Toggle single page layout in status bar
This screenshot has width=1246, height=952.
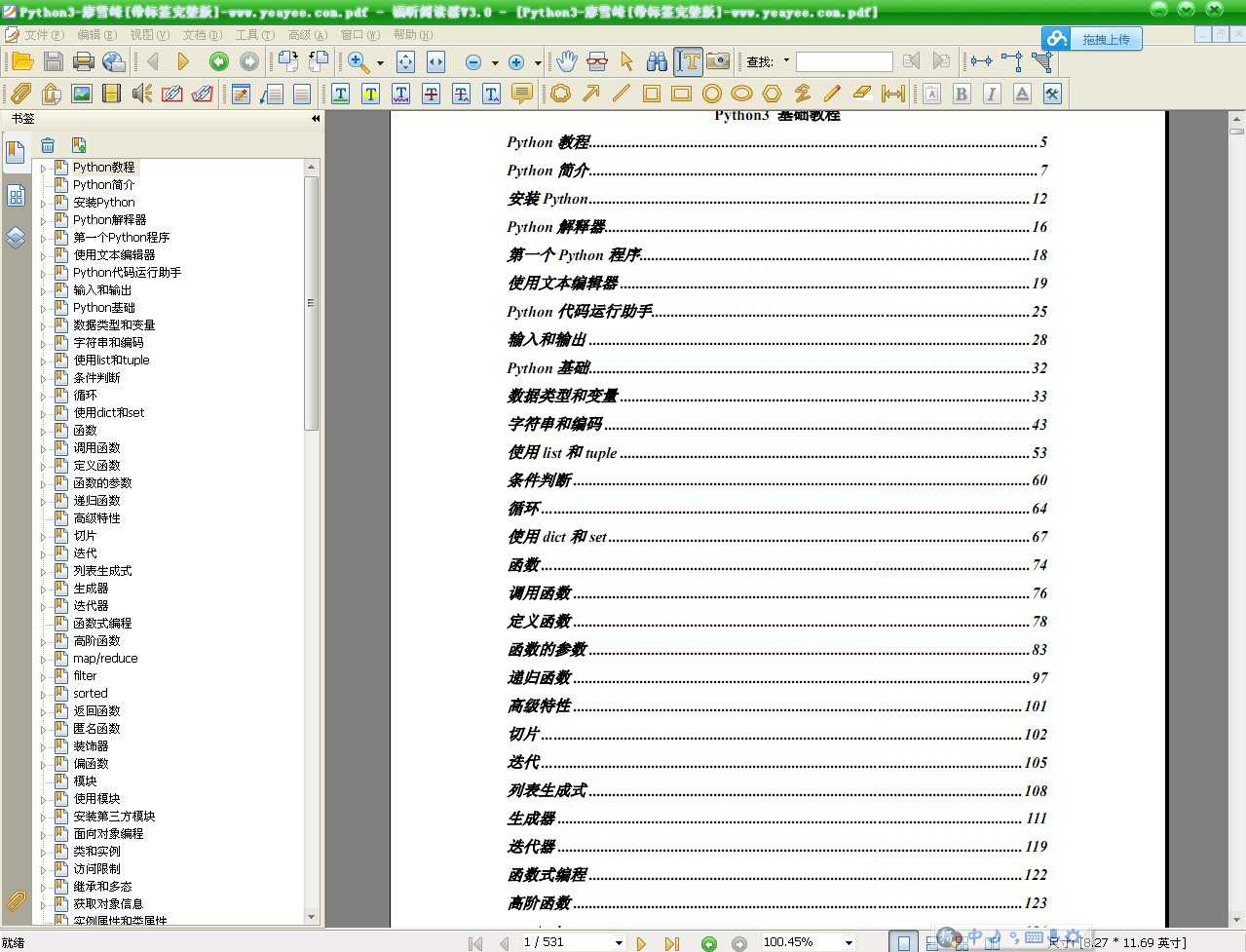904,942
